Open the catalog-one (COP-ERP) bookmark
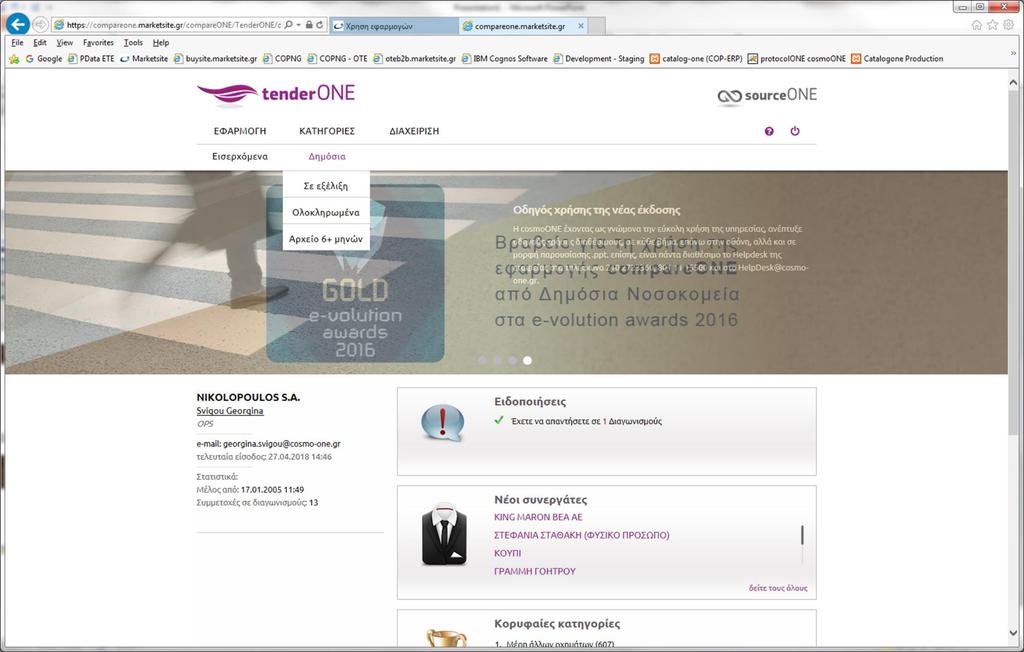The height and width of the screenshot is (652, 1024). click(696, 59)
